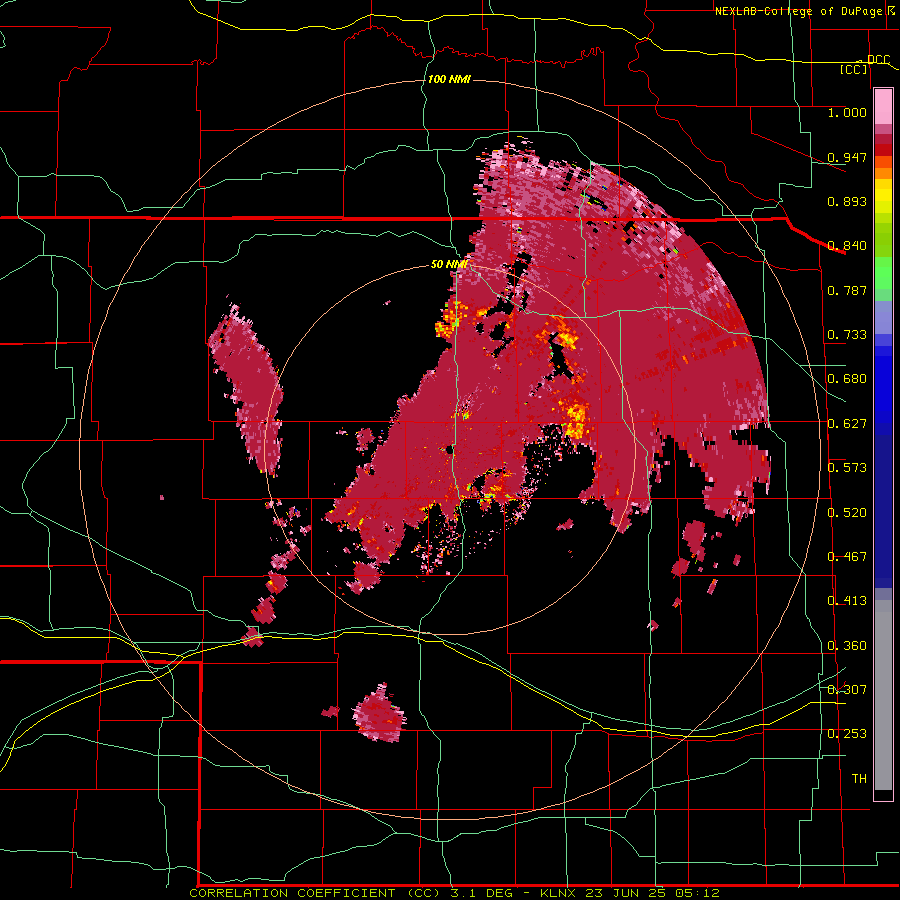Click the 1.000 value on color scale

click(847, 112)
